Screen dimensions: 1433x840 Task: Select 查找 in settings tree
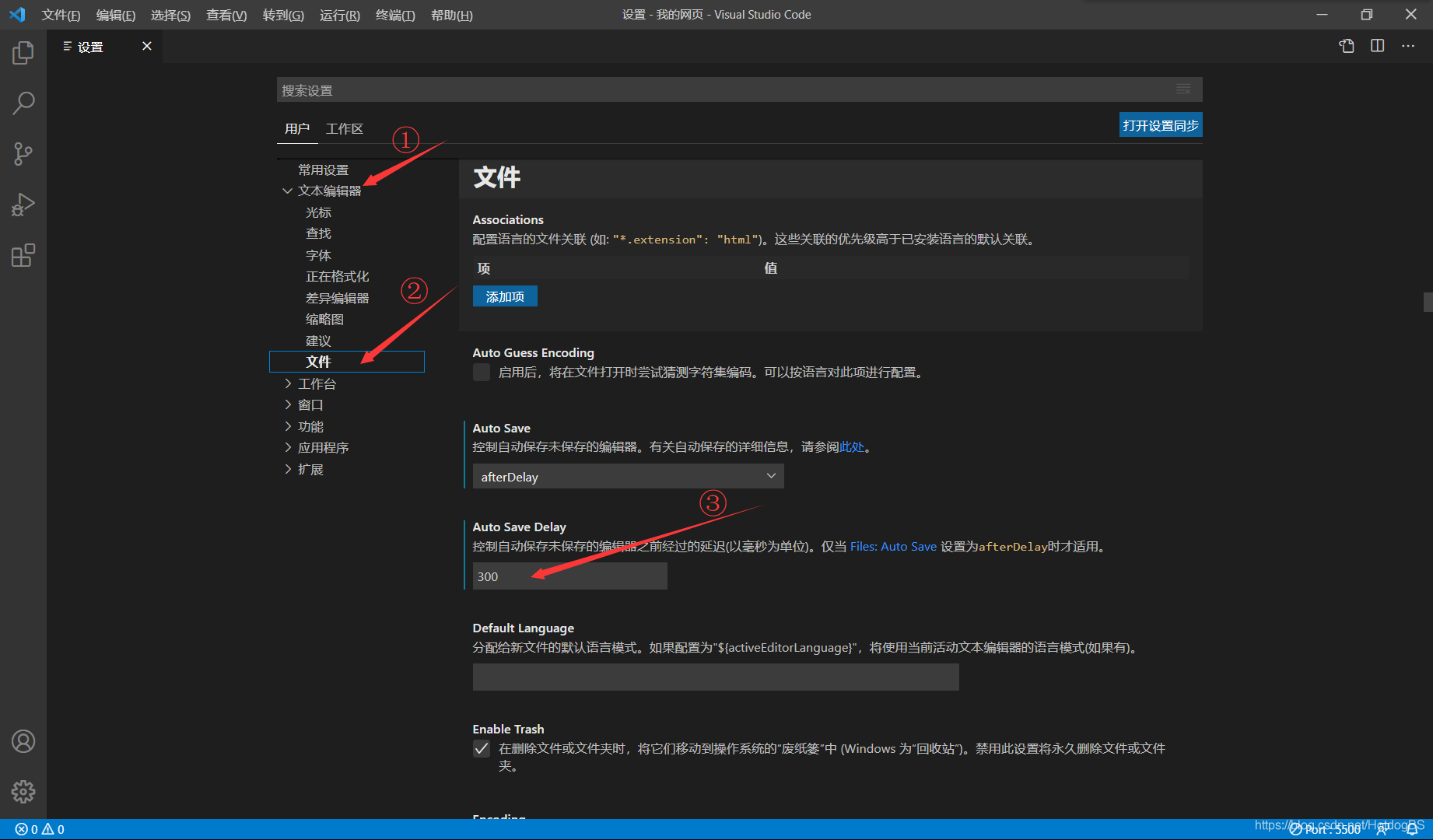tap(318, 233)
